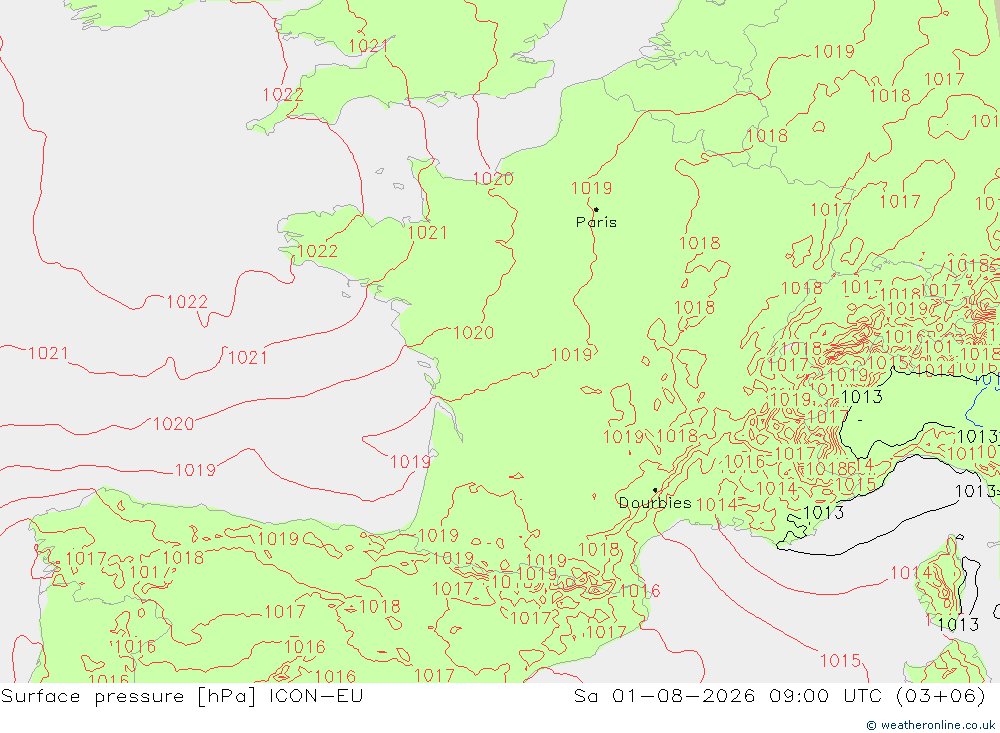Open the weatheronline.co.uk copyright link

[930, 725]
